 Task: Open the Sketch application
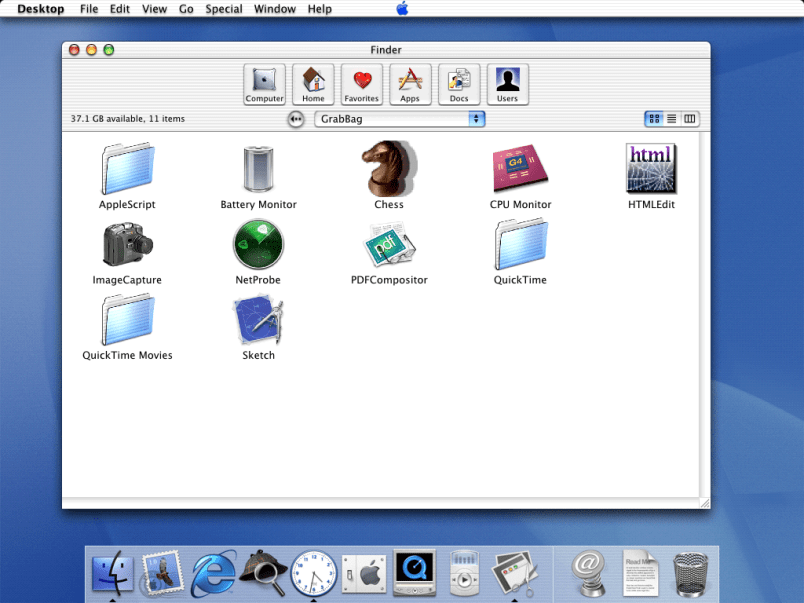pyautogui.click(x=258, y=321)
